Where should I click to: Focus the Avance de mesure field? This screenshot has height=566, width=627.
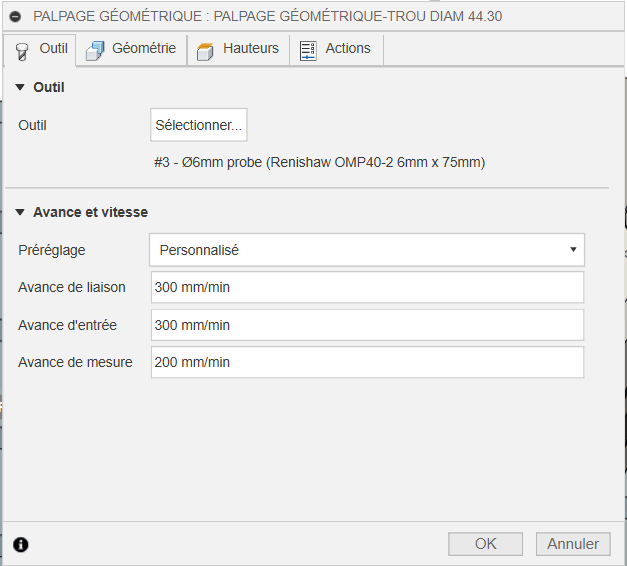coord(366,362)
